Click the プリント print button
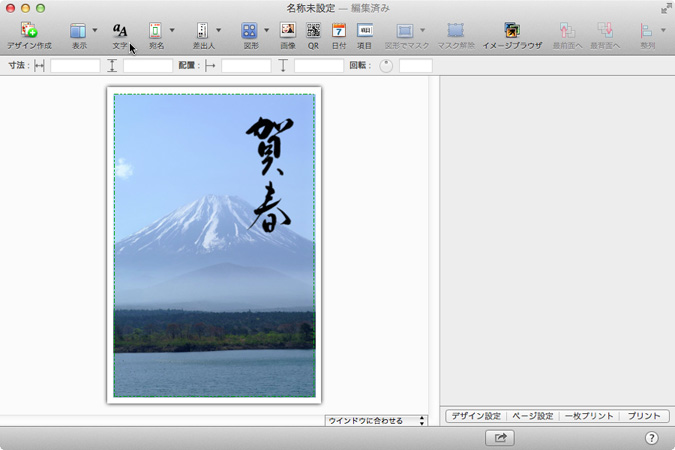The width and height of the screenshot is (675, 450). pyautogui.click(x=644, y=416)
